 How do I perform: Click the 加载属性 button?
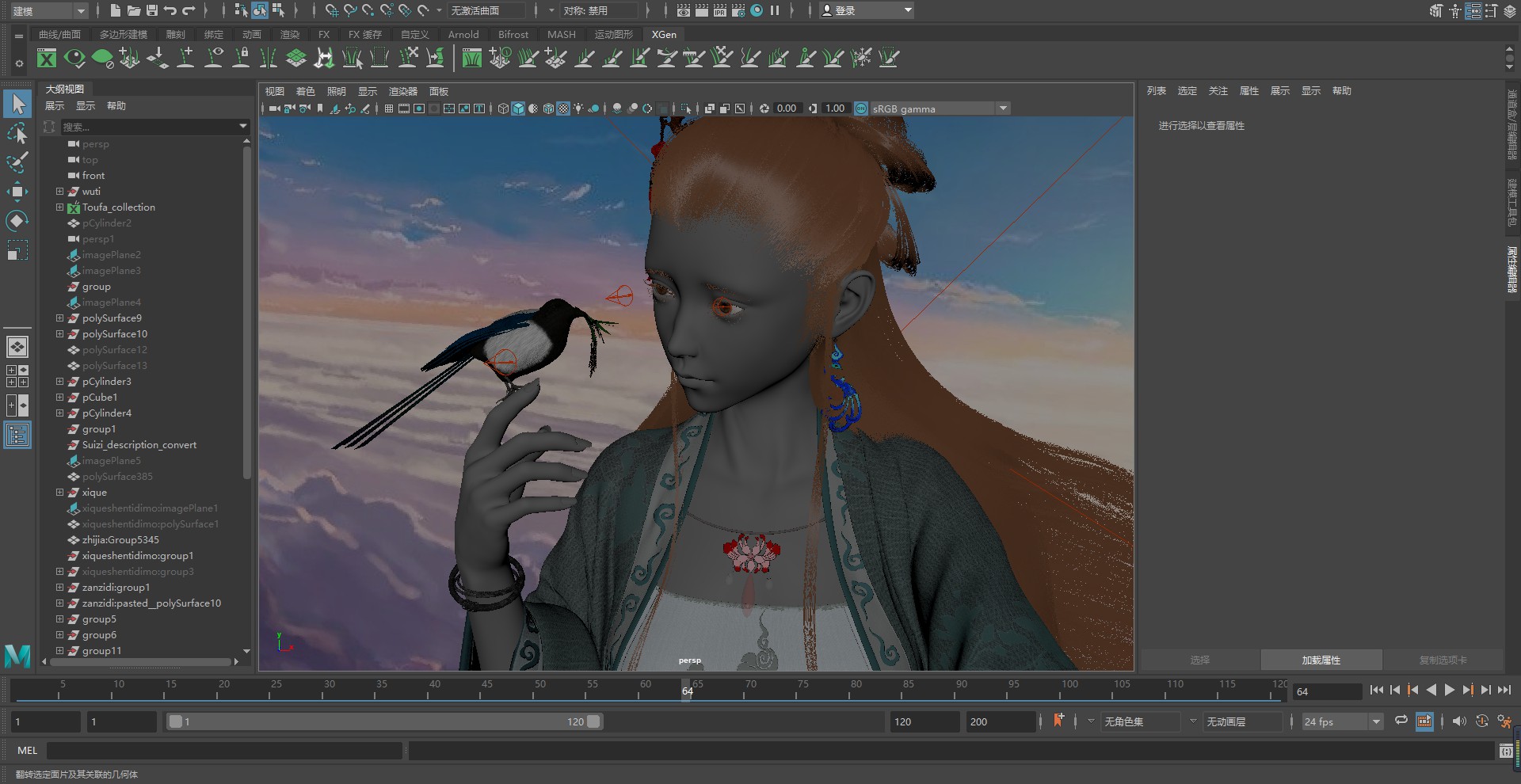click(x=1321, y=660)
